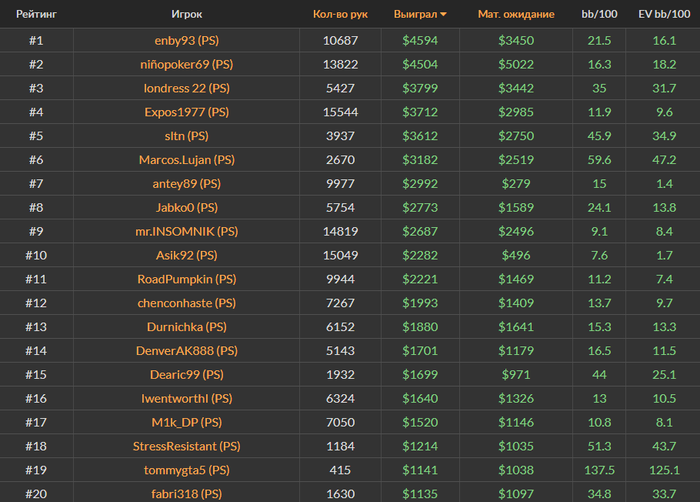Open fabri318 (PS) player link
700x502 pixels.
[x=187, y=494]
